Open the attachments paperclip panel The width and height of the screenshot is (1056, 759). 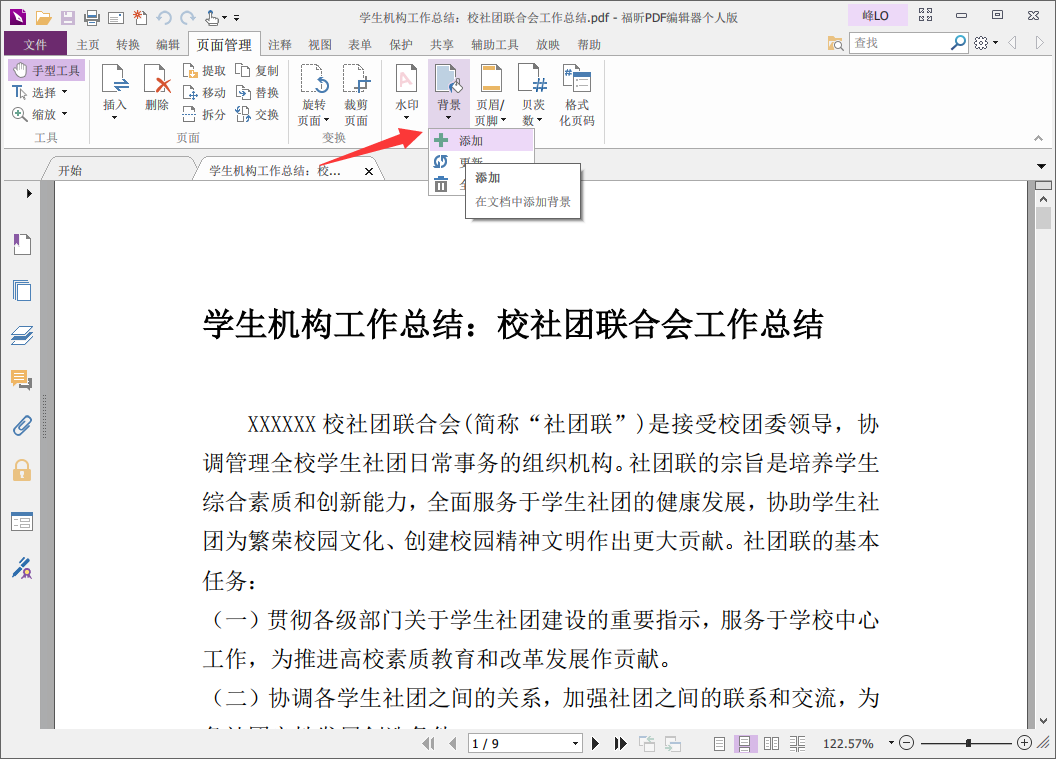pos(22,425)
